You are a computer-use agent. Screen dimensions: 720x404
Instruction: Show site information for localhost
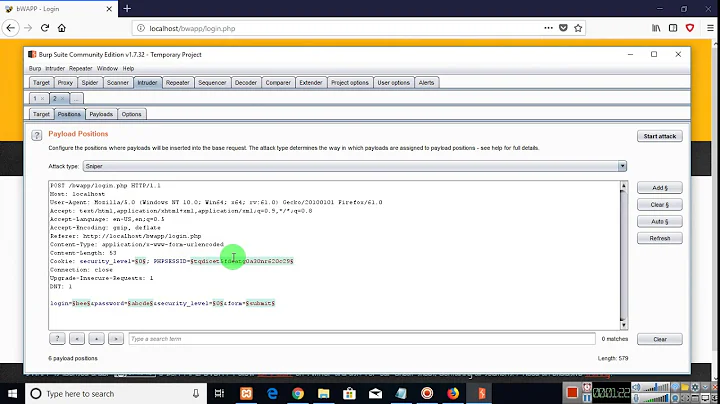tap(141, 28)
